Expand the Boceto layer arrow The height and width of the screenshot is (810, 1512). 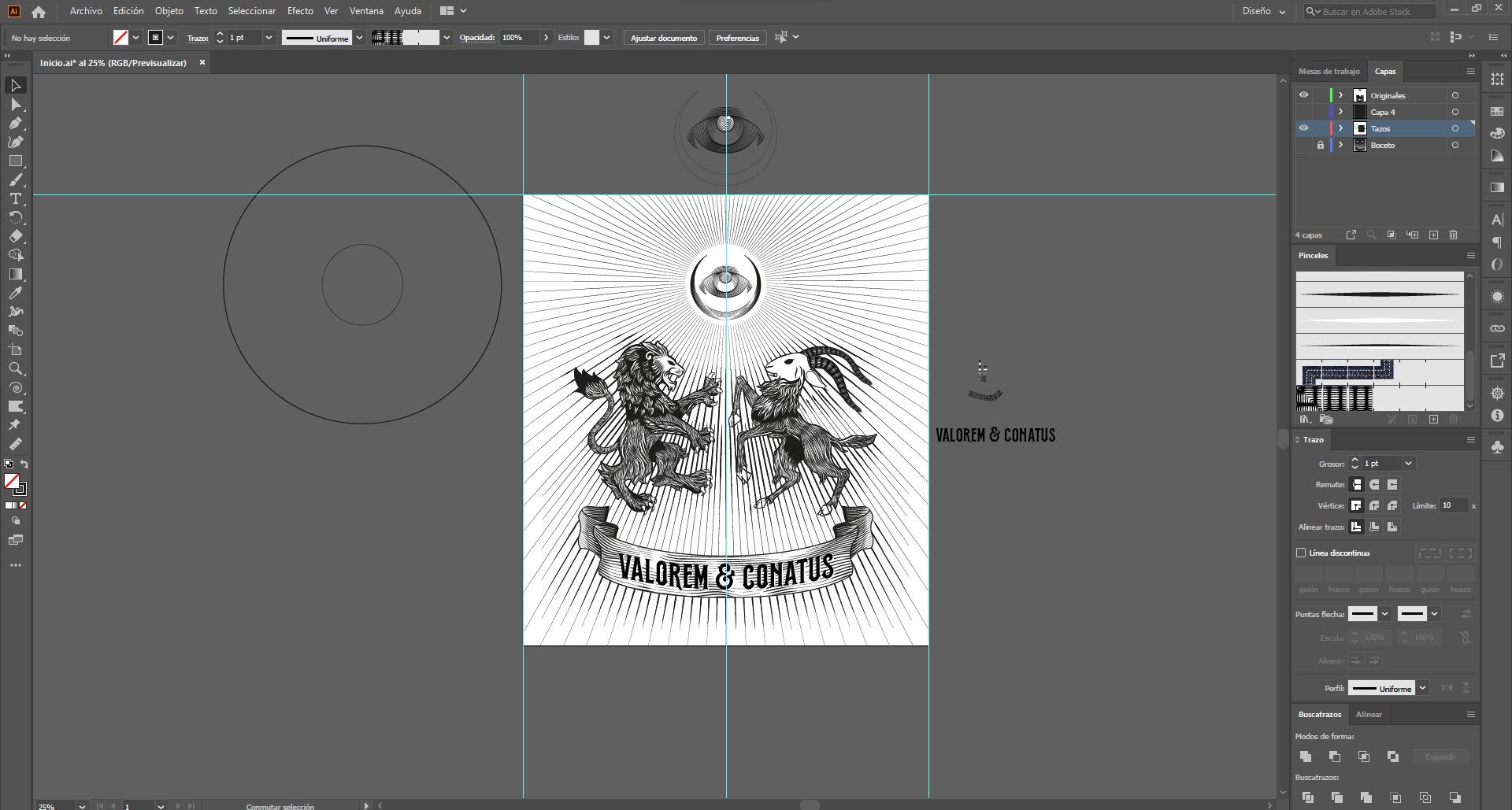click(x=1340, y=145)
